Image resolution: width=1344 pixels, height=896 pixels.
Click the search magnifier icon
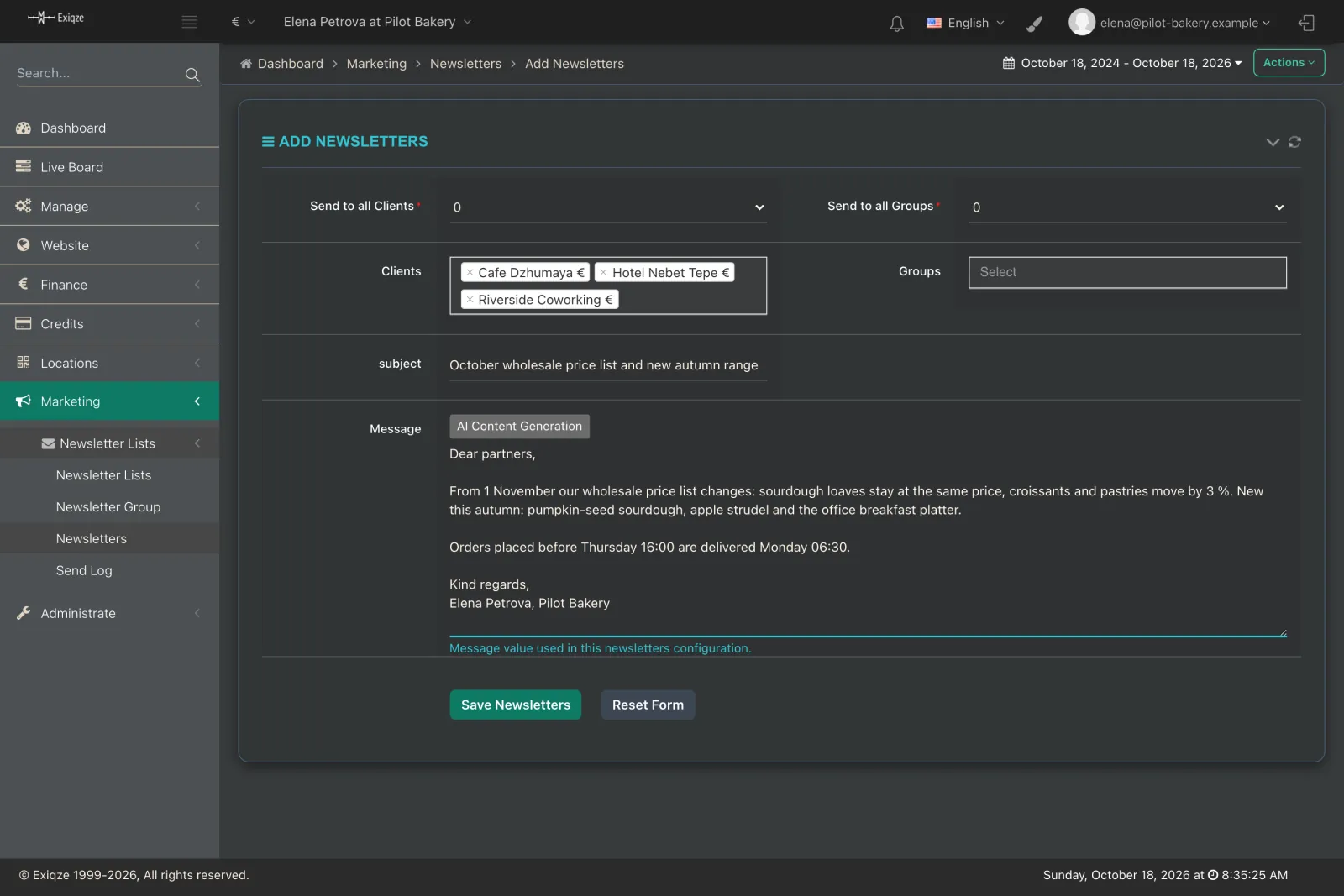point(192,75)
